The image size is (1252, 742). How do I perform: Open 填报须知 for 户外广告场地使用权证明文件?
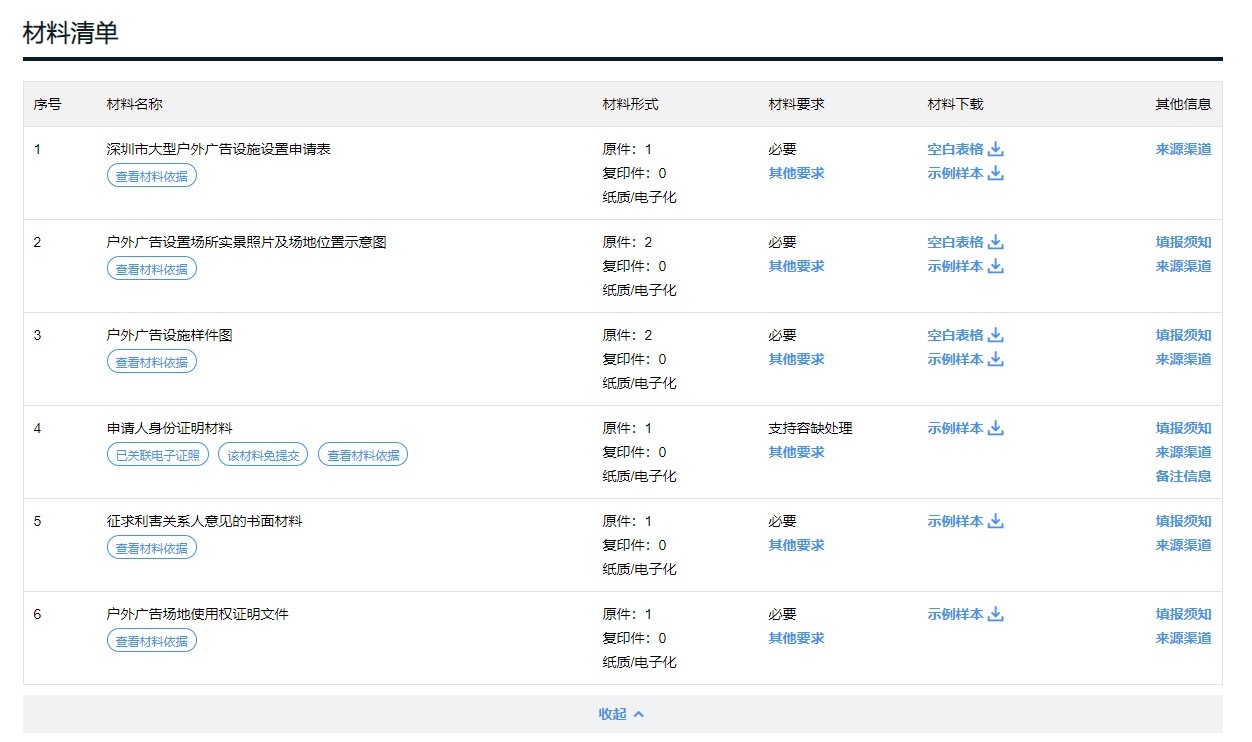click(1182, 613)
